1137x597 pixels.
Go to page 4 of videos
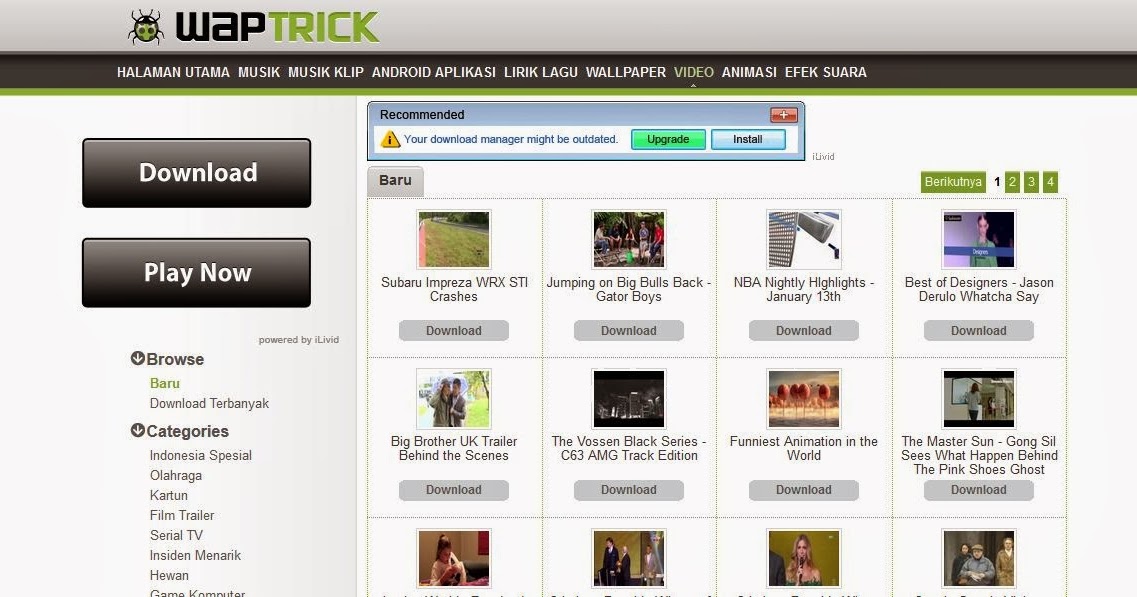(x=1050, y=182)
